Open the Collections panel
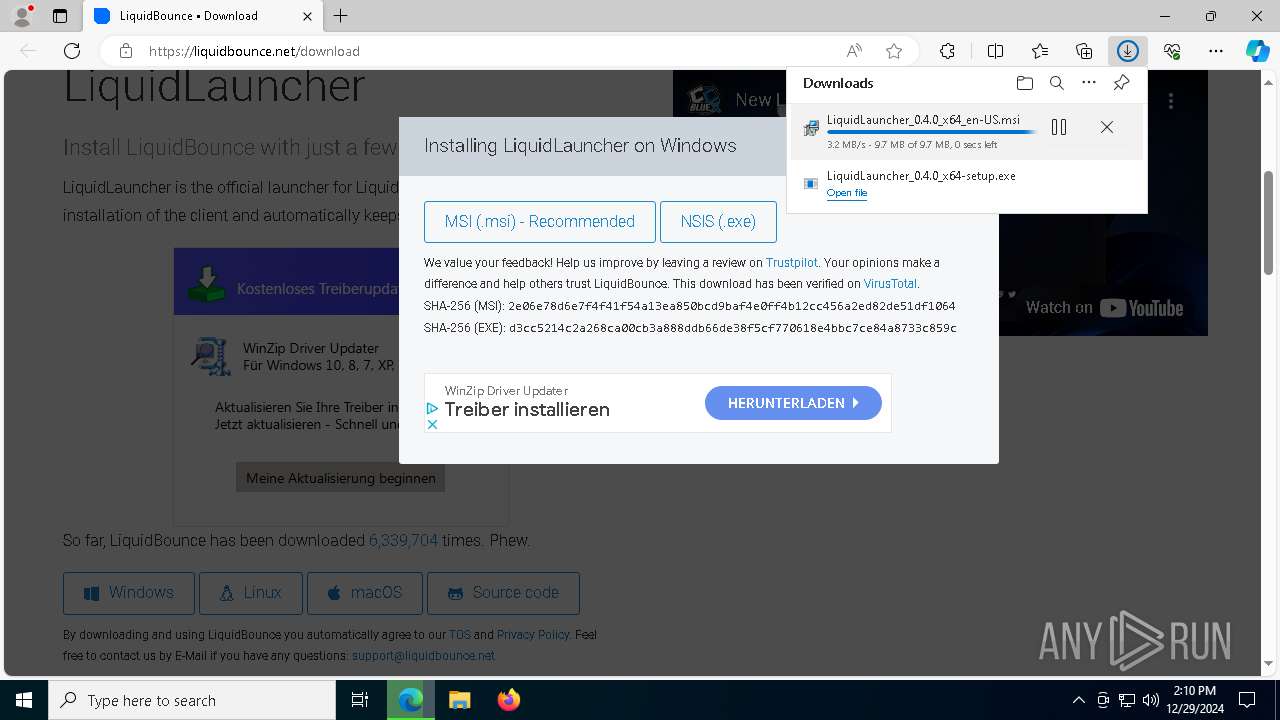 coord(1084,51)
